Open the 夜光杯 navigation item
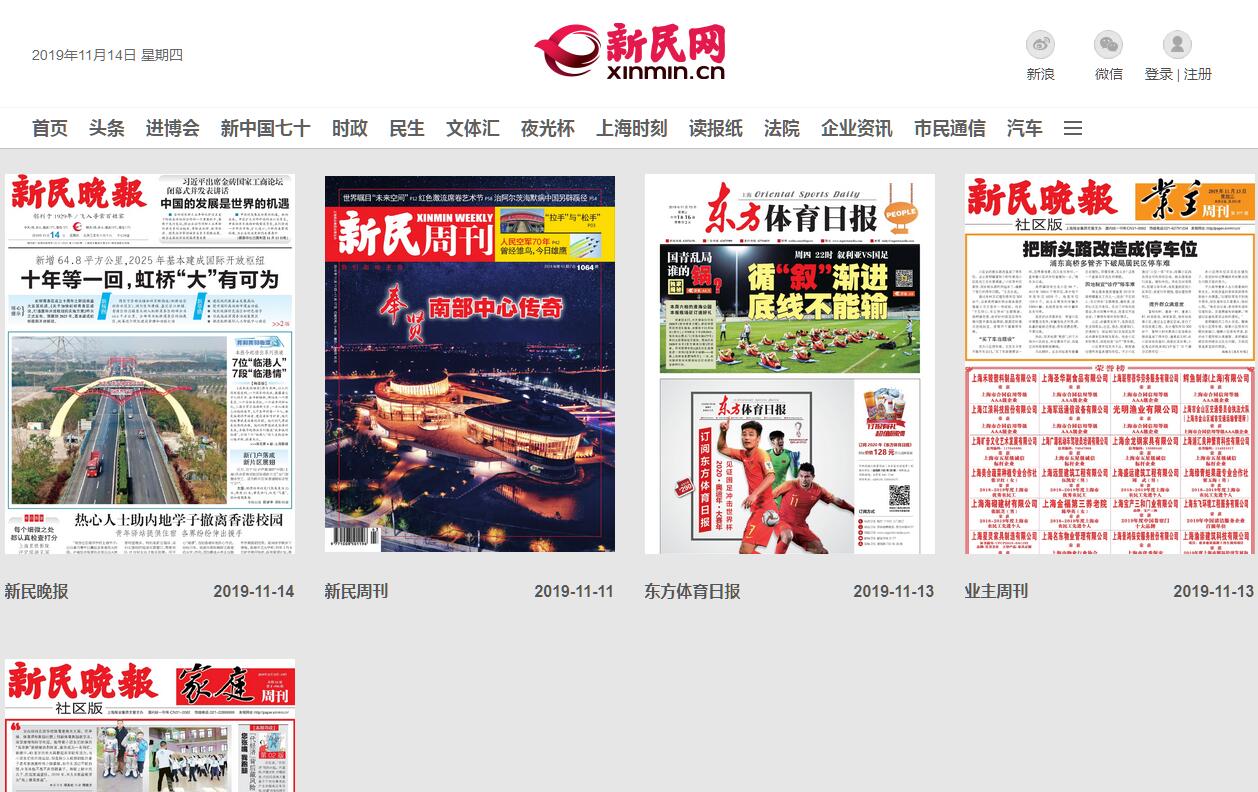 (547, 128)
